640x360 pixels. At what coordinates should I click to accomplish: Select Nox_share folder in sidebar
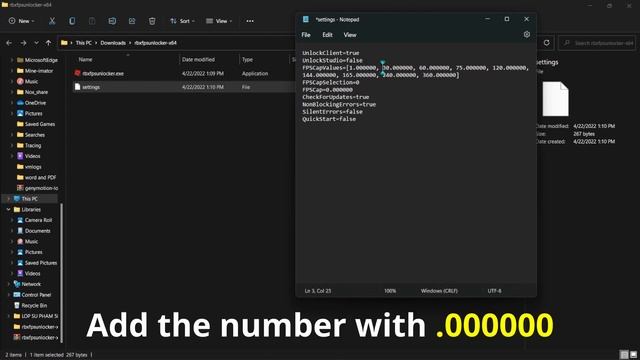36,92
